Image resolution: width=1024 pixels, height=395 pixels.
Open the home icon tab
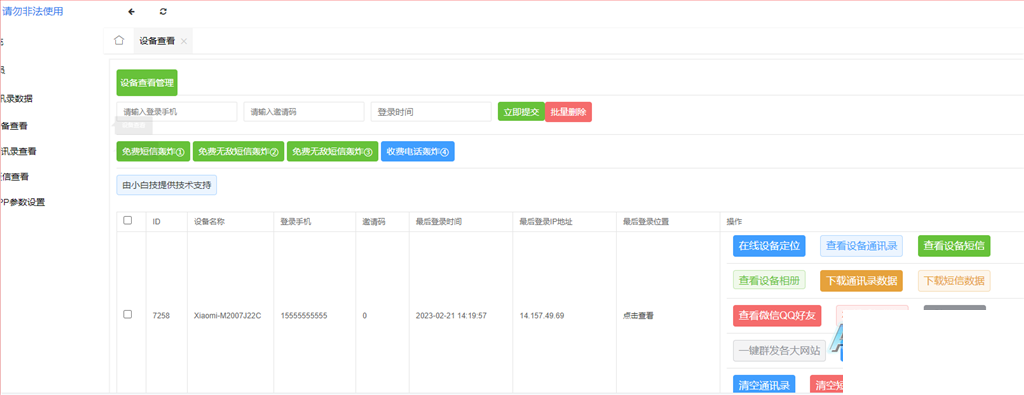(x=119, y=40)
